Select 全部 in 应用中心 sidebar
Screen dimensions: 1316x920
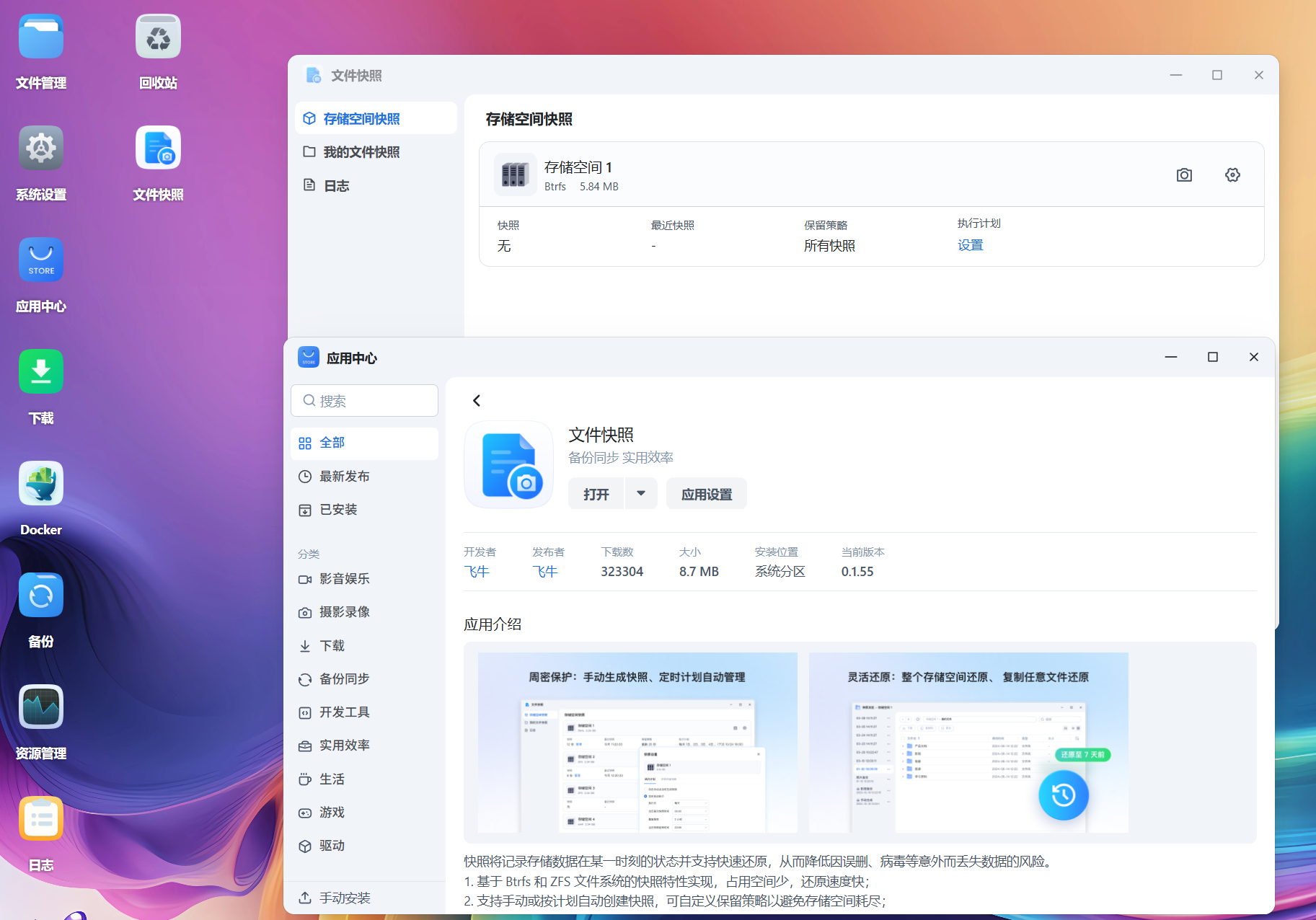pyautogui.click(x=364, y=443)
